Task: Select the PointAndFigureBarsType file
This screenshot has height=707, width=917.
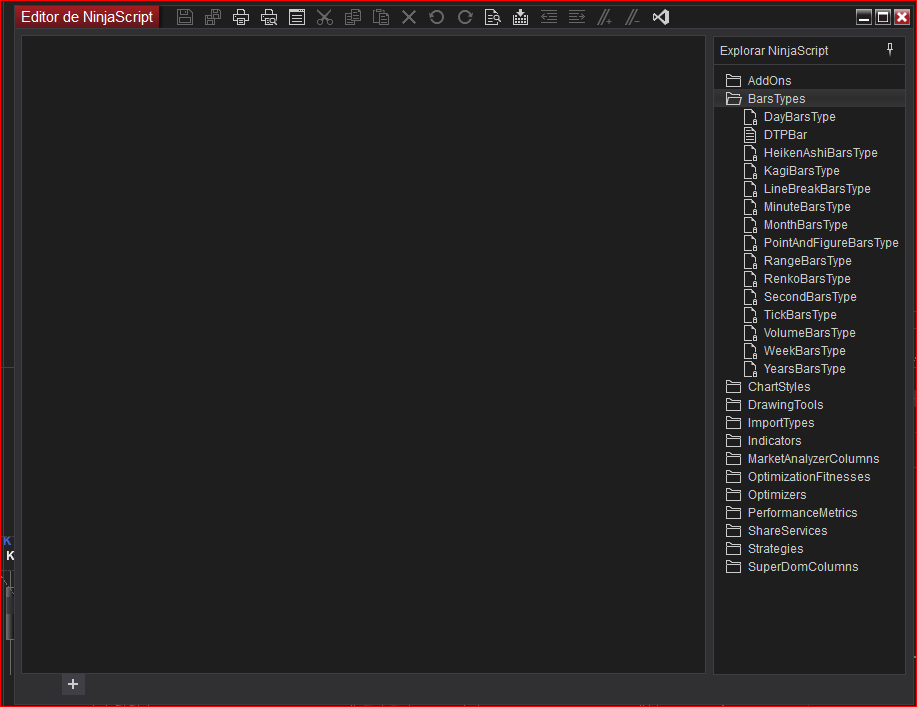Action: coord(821,243)
